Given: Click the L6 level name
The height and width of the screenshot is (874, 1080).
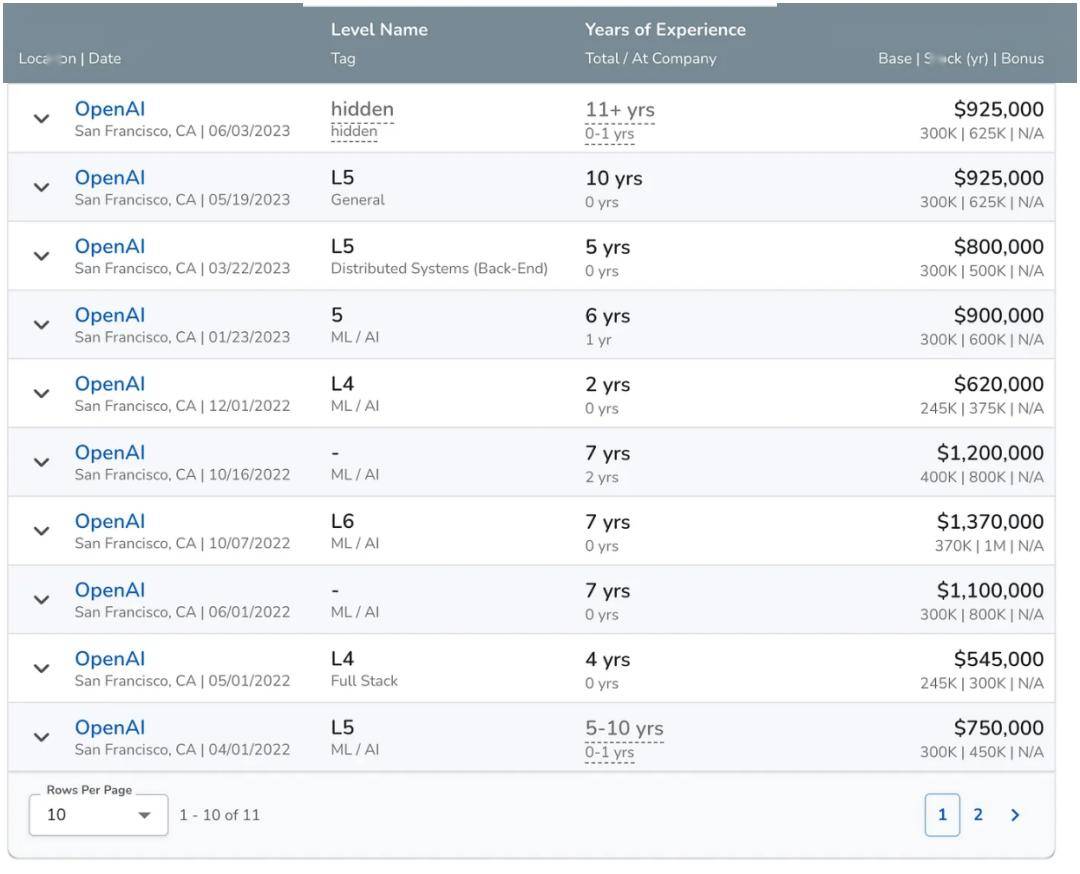Looking at the screenshot, I should click(x=342, y=521).
